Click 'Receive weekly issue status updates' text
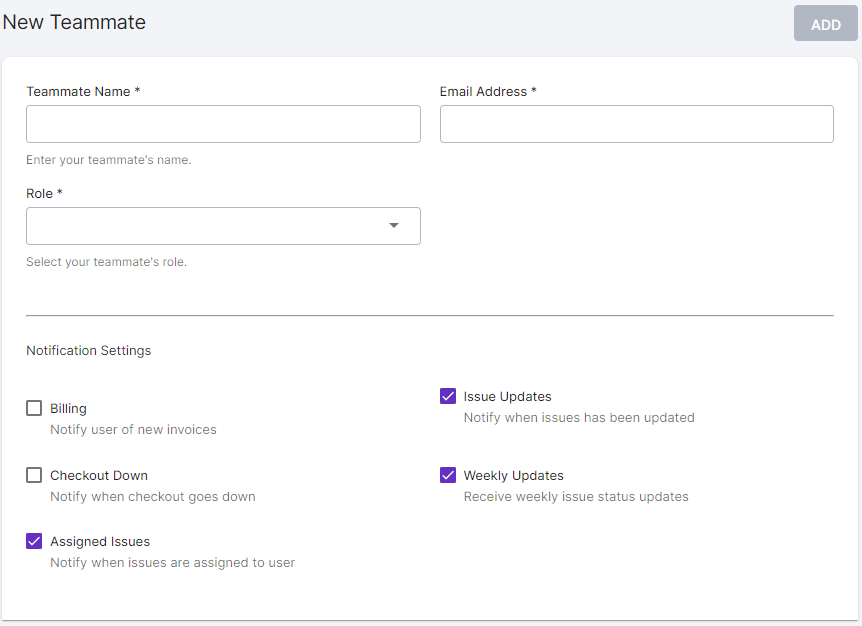Image resolution: width=862 pixels, height=626 pixels. pos(576,497)
